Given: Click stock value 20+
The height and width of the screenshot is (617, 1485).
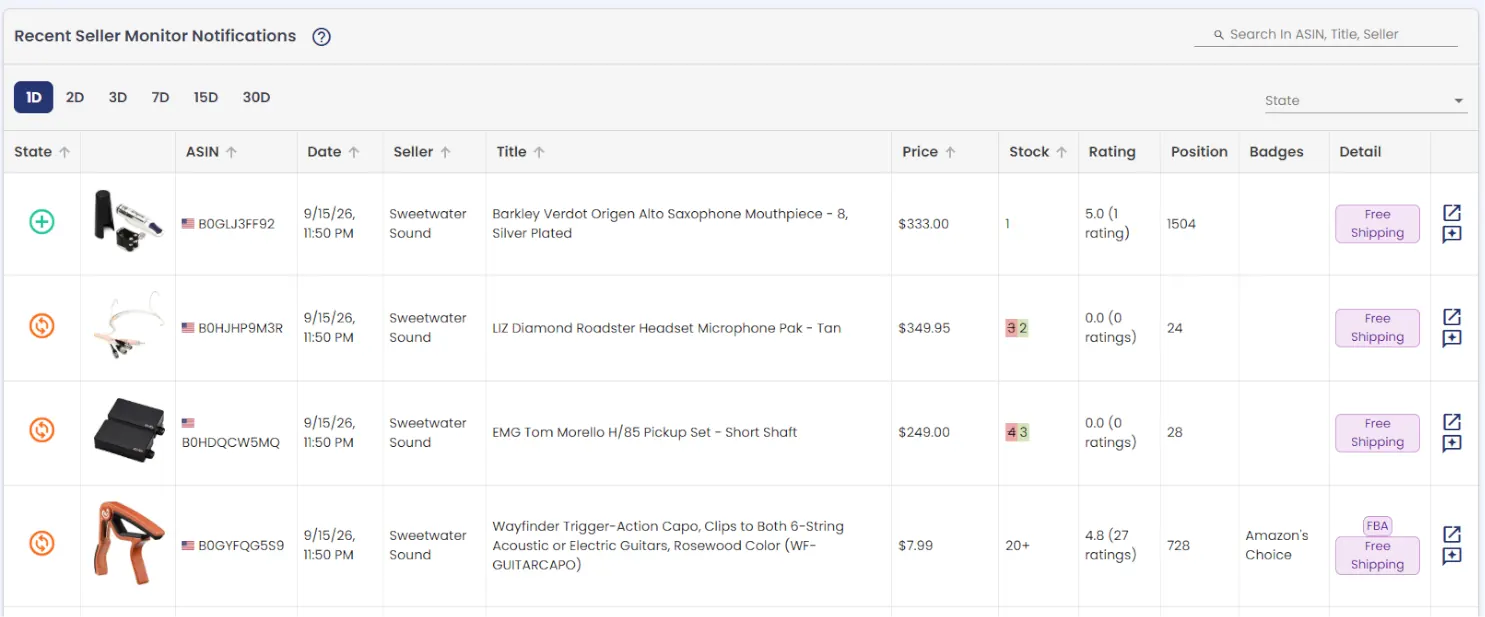Looking at the screenshot, I should coord(1017,545).
